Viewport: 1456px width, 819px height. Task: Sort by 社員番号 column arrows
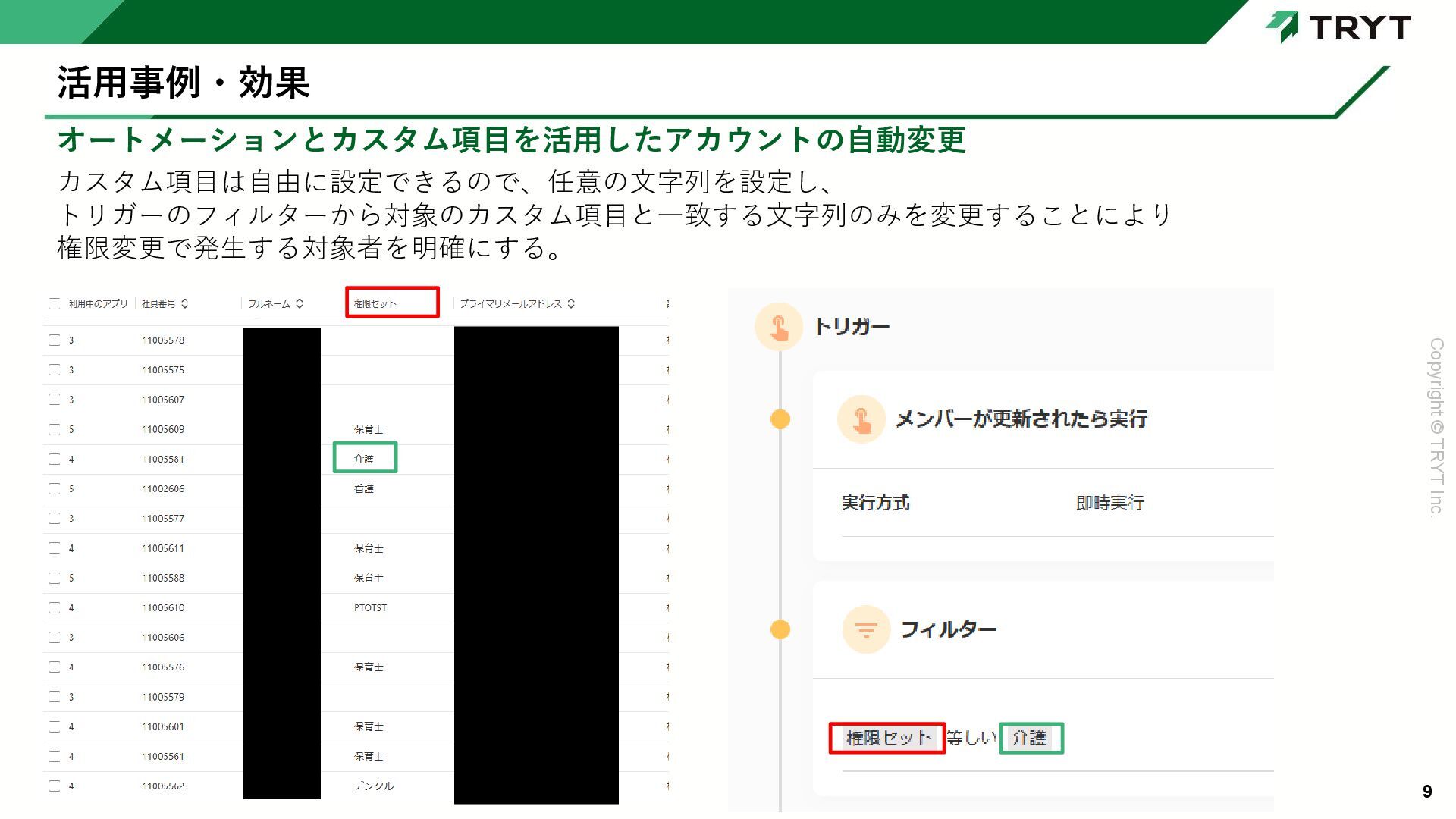click(x=185, y=303)
